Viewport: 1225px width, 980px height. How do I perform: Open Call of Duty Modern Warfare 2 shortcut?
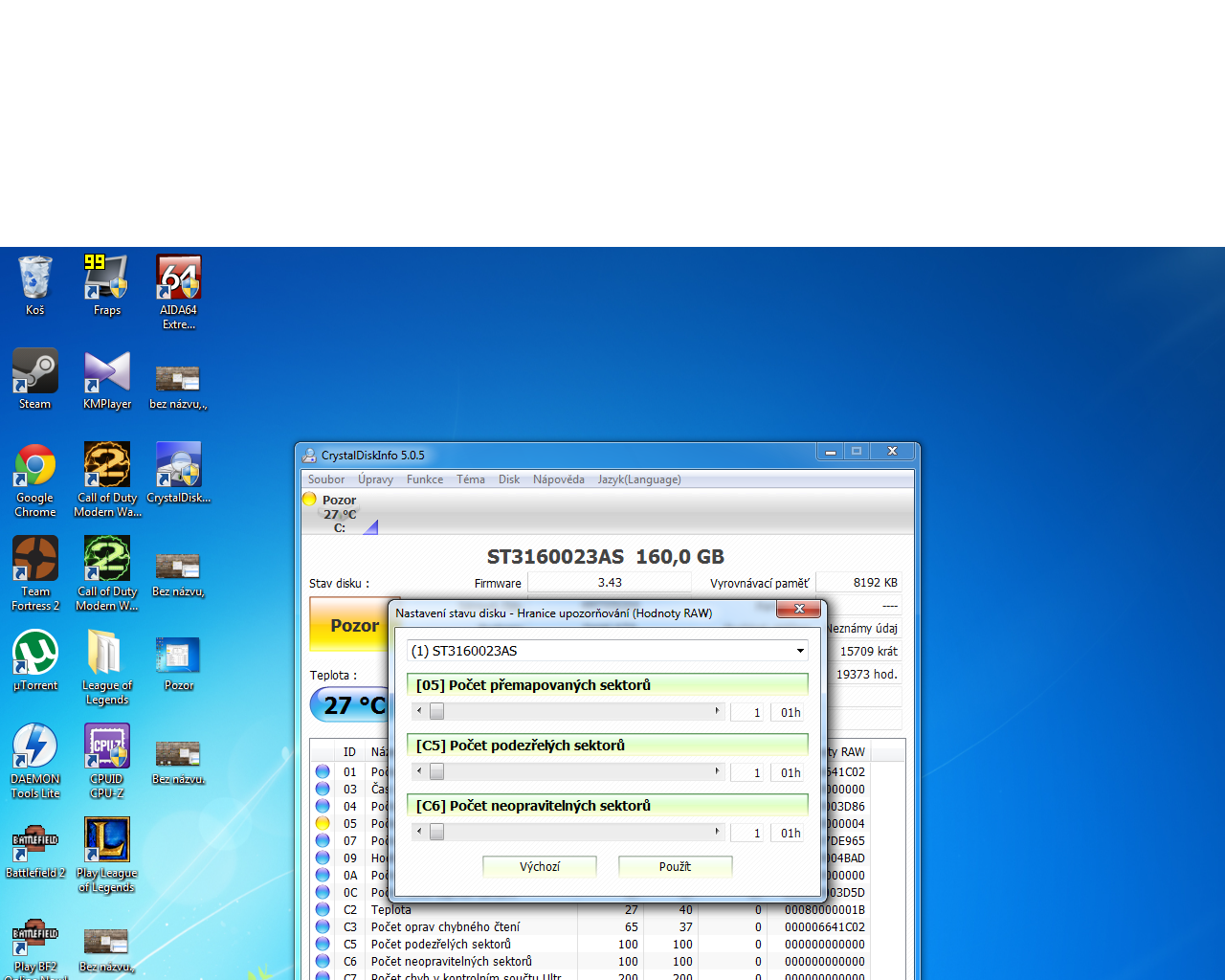pyautogui.click(x=107, y=479)
